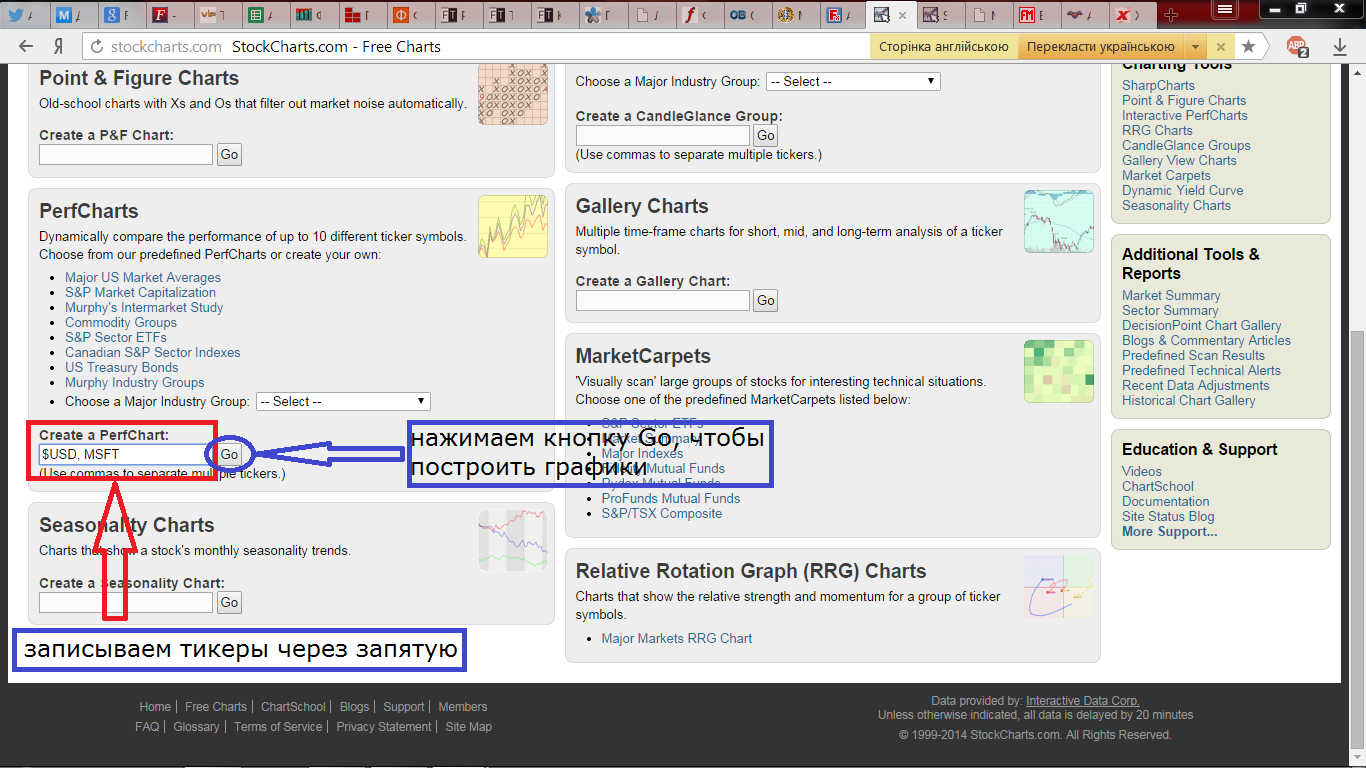This screenshot has height=768, width=1366.
Task: Focus the Create a P&F Chart input
Action: click(126, 154)
